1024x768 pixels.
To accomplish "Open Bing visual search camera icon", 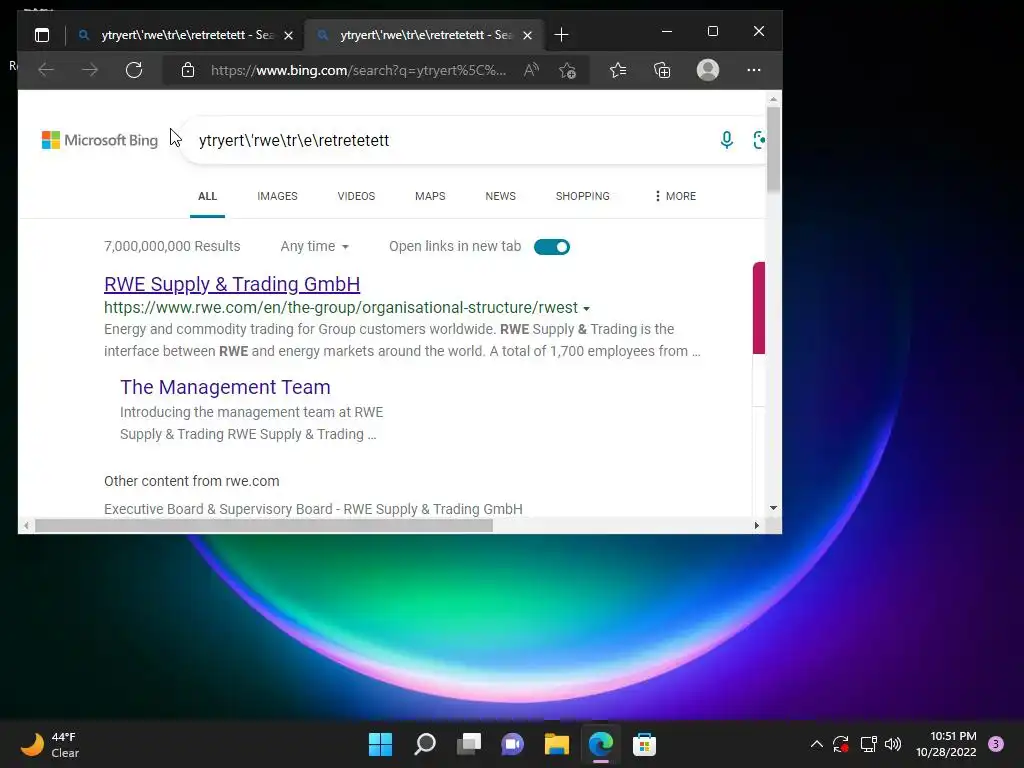I will coord(758,140).
